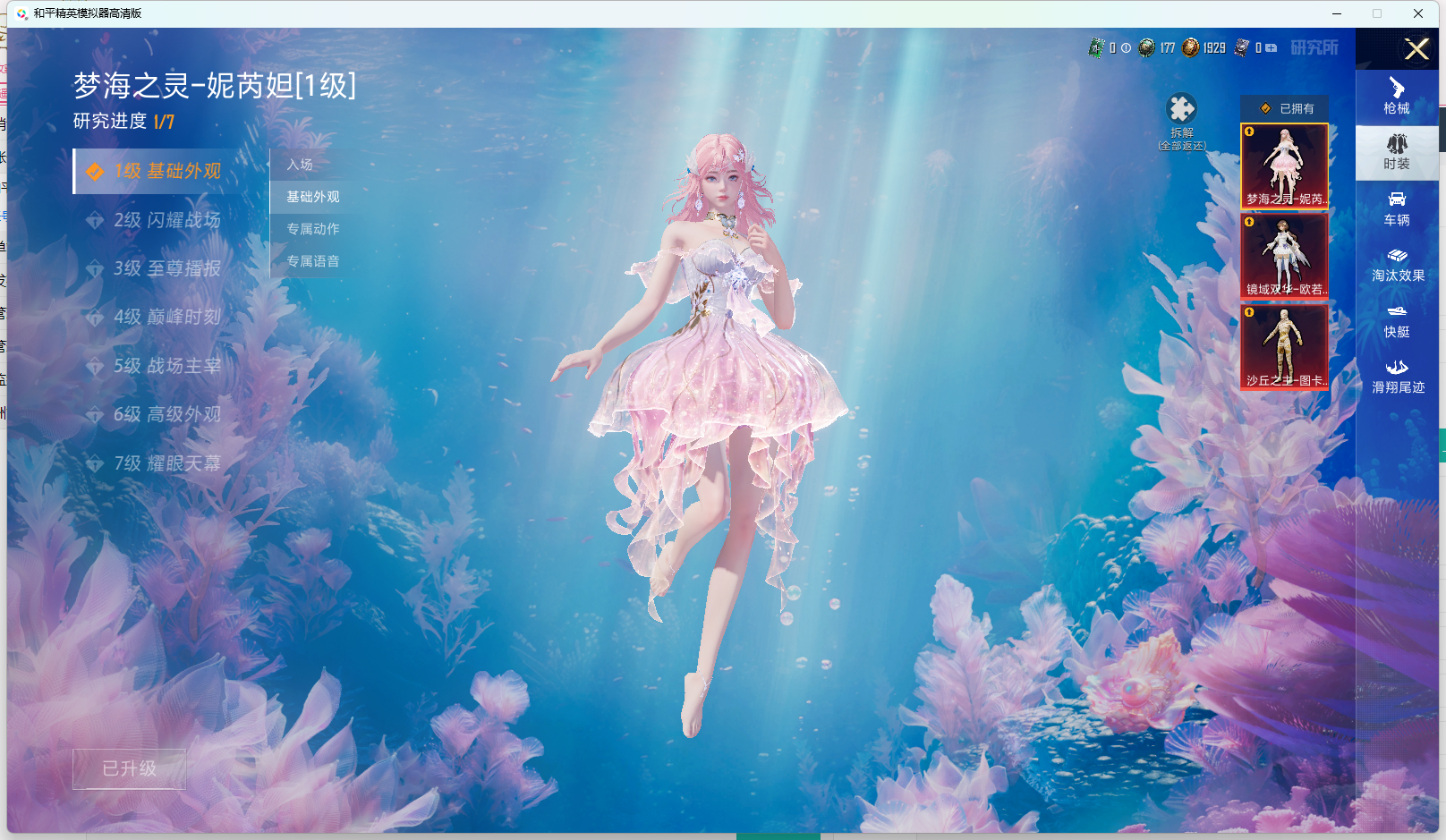
Task: Open the 枪械 firearms category
Action: 1396,97
